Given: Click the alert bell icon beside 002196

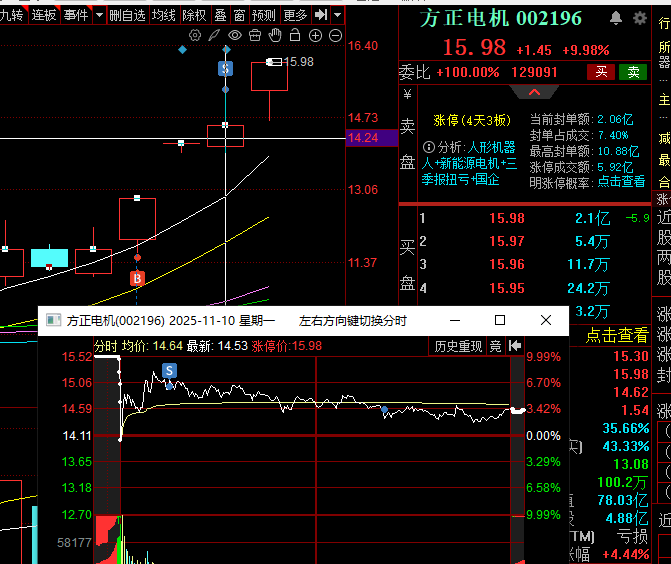Looking at the screenshot, I should (x=616, y=18).
